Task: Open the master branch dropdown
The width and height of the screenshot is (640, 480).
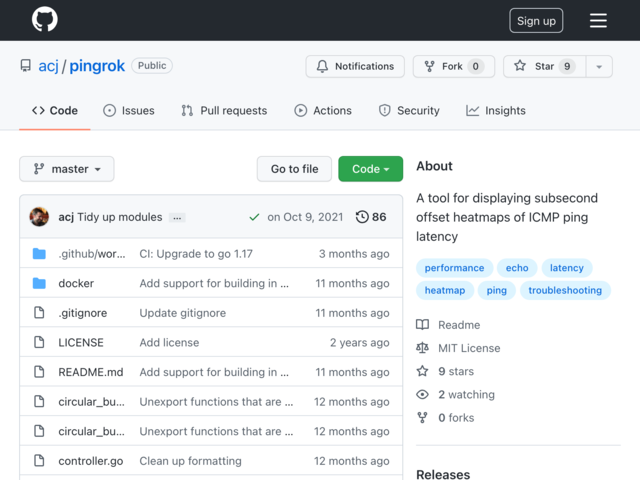Action: (x=67, y=169)
